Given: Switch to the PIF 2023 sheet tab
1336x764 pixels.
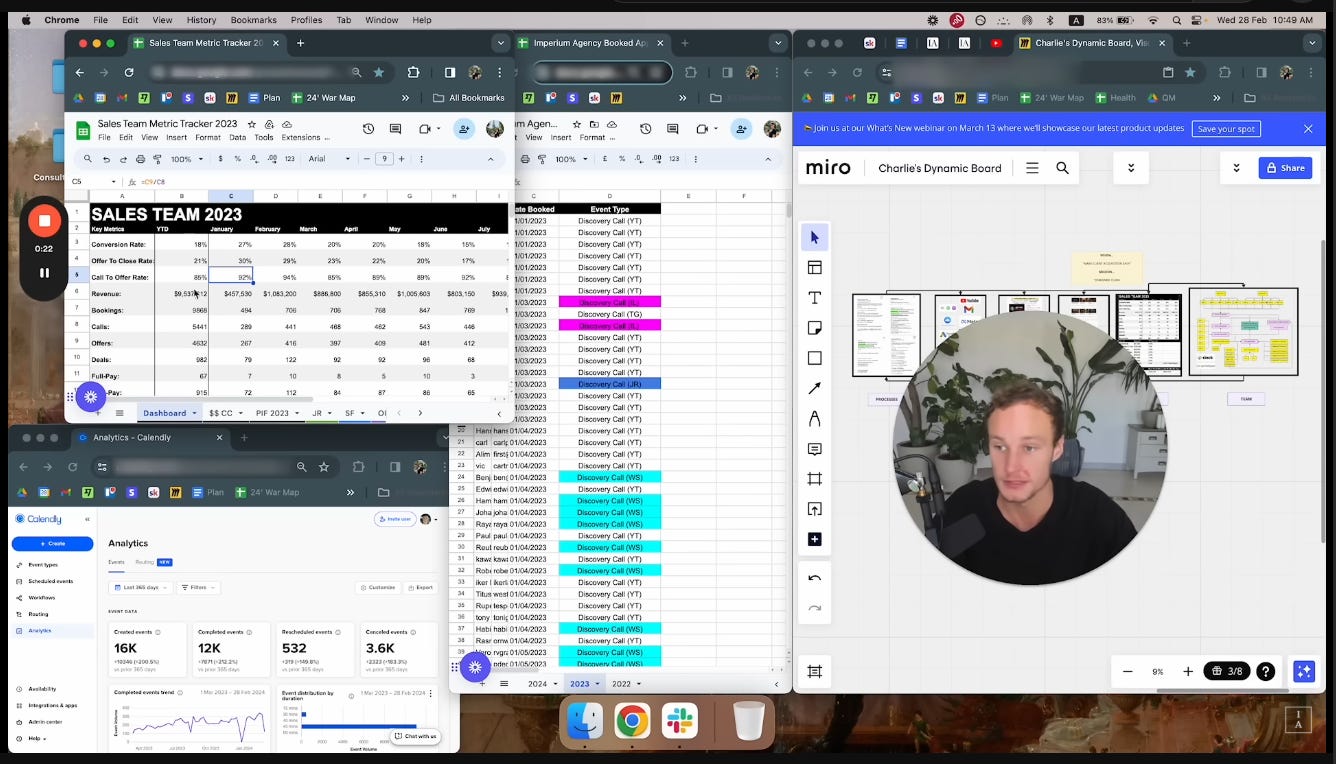Looking at the screenshot, I should pyautogui.click(x=276, y=413).
